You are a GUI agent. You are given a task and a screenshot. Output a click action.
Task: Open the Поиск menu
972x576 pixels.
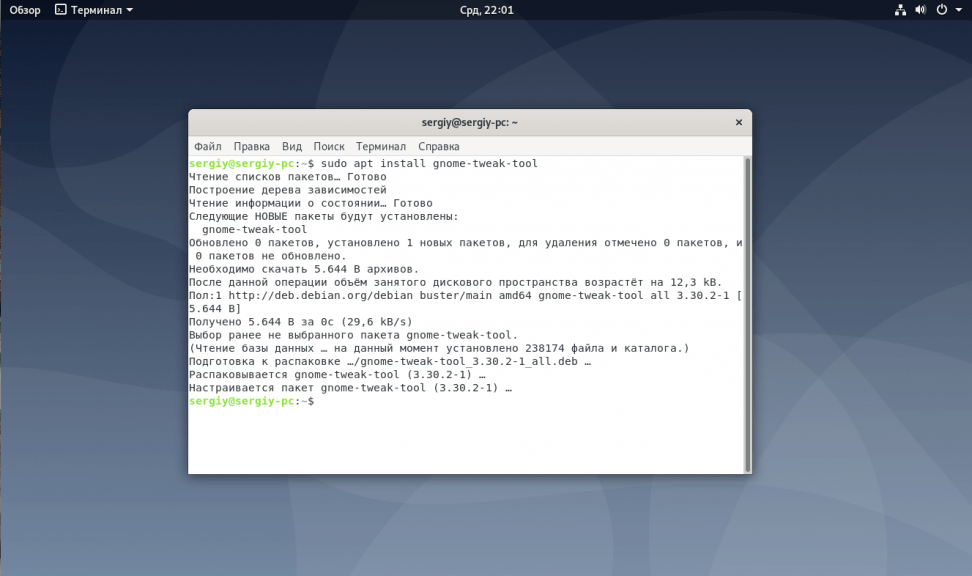click(x=328, y=146)
